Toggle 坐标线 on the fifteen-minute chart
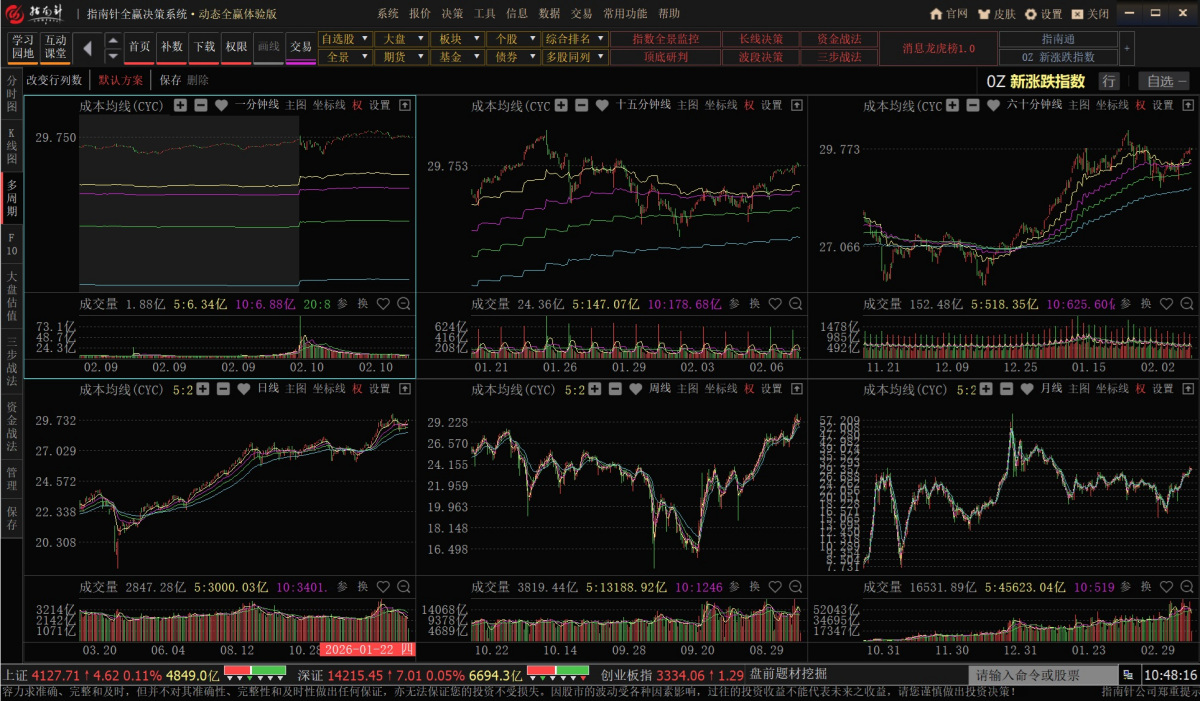Viewport: 1200px width, 701px height. pos(720,105)
